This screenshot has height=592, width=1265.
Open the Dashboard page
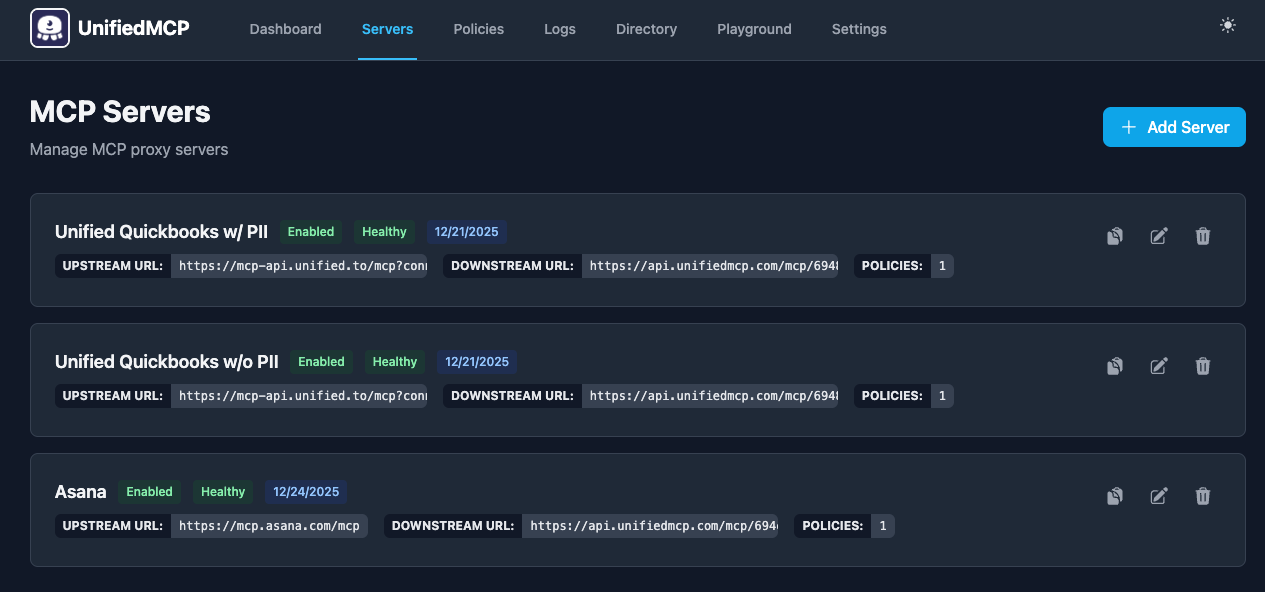(285, 29)
